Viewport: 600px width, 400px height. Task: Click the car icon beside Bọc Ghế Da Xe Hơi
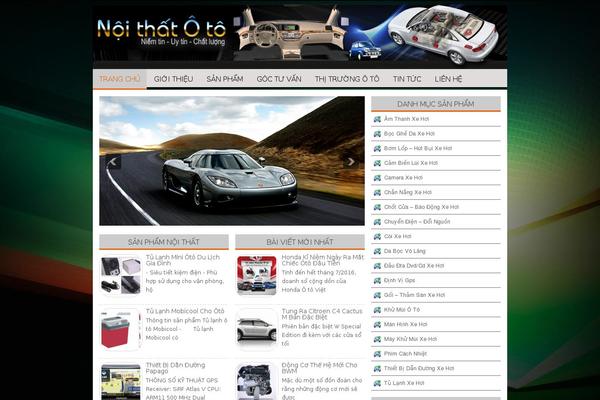(377, 134)
